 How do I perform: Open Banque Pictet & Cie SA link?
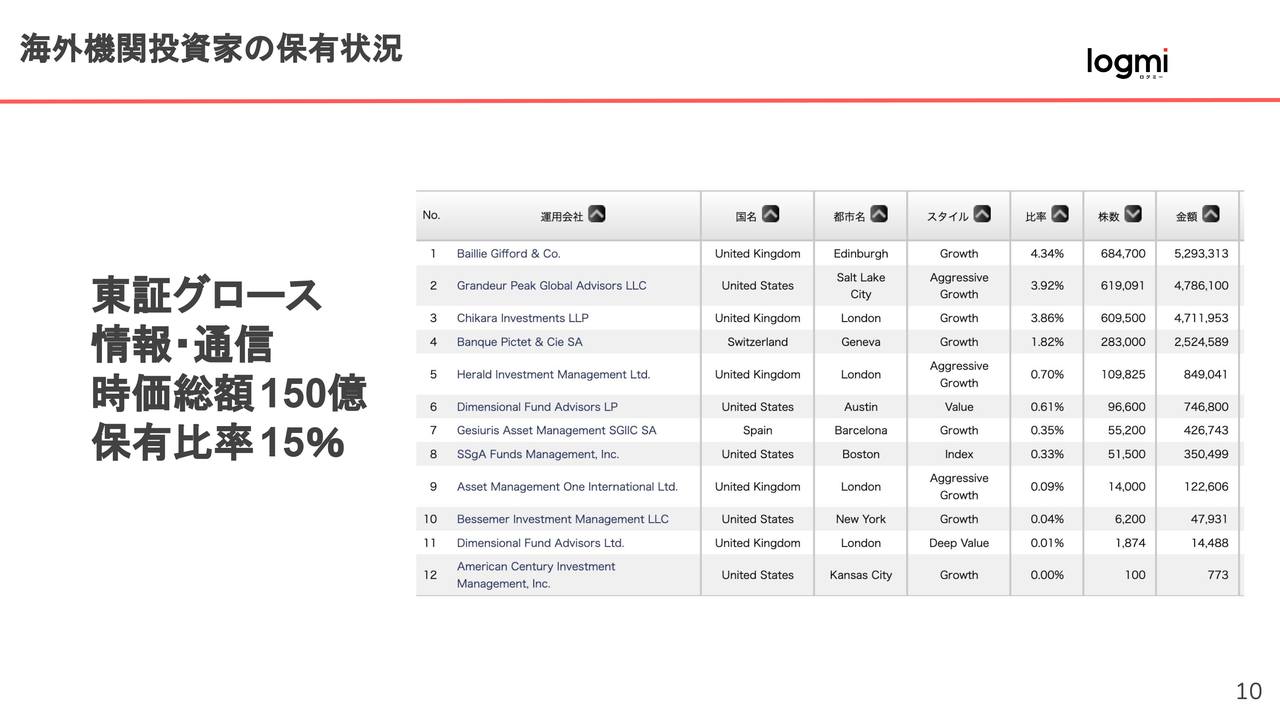click(x=520, y=342)
